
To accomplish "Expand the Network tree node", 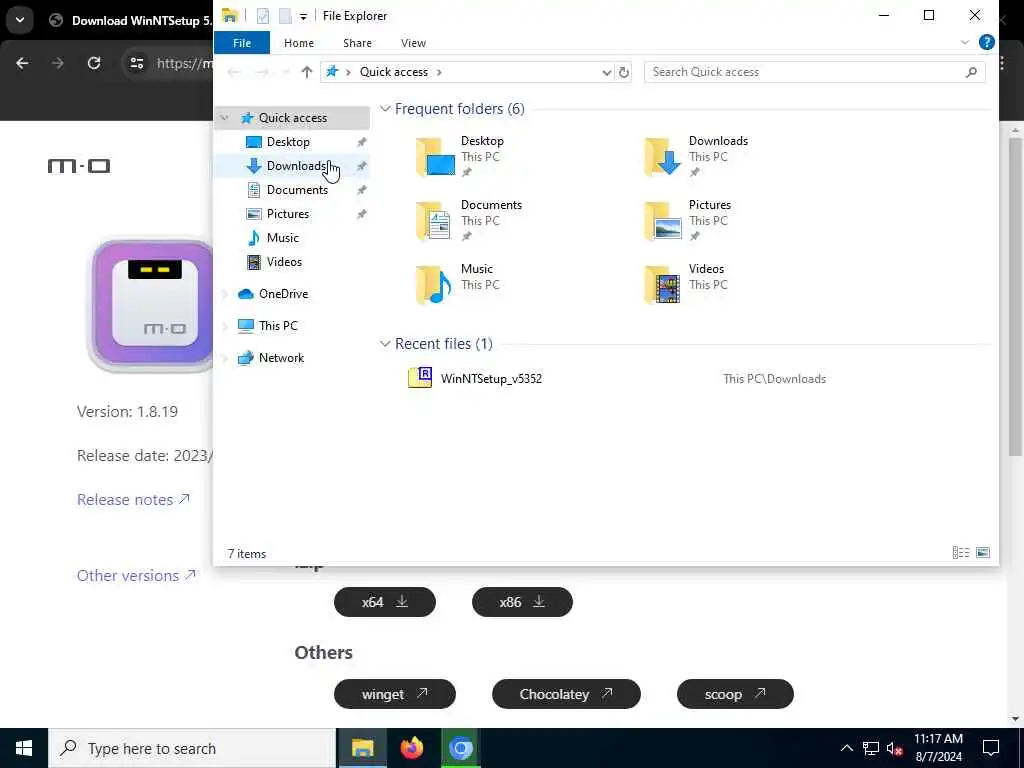I will [x=225, y=358].
